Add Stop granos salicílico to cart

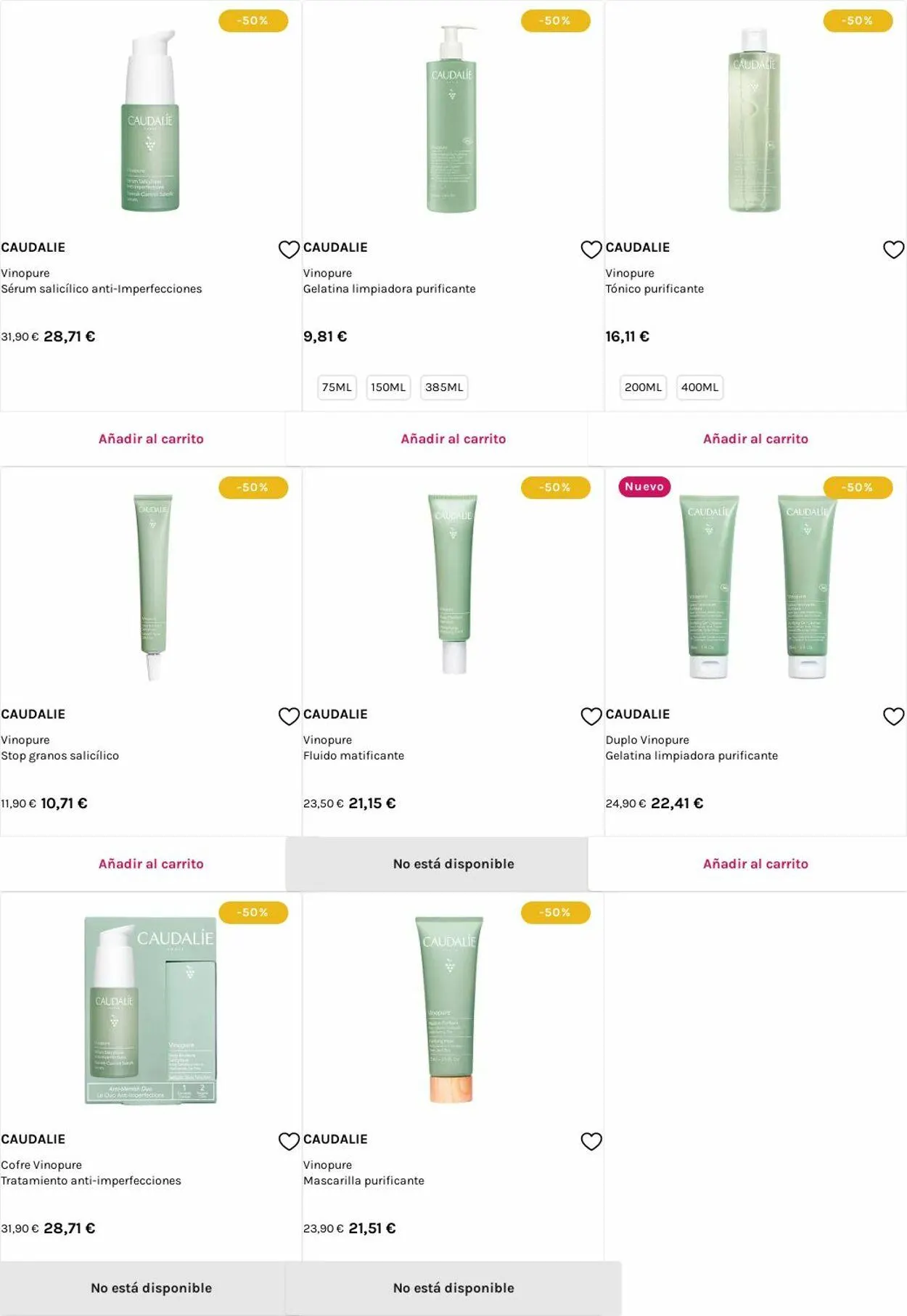tap(151, 864)
